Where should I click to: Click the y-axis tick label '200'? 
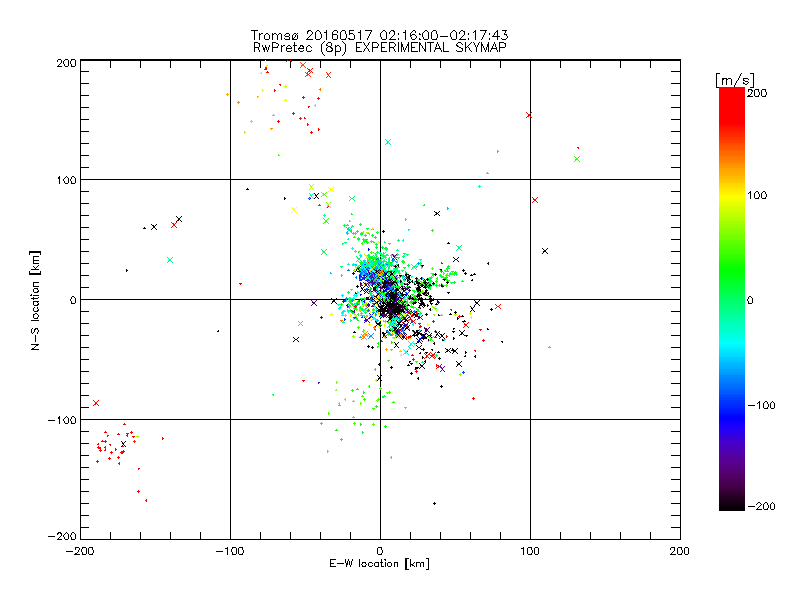67,64
